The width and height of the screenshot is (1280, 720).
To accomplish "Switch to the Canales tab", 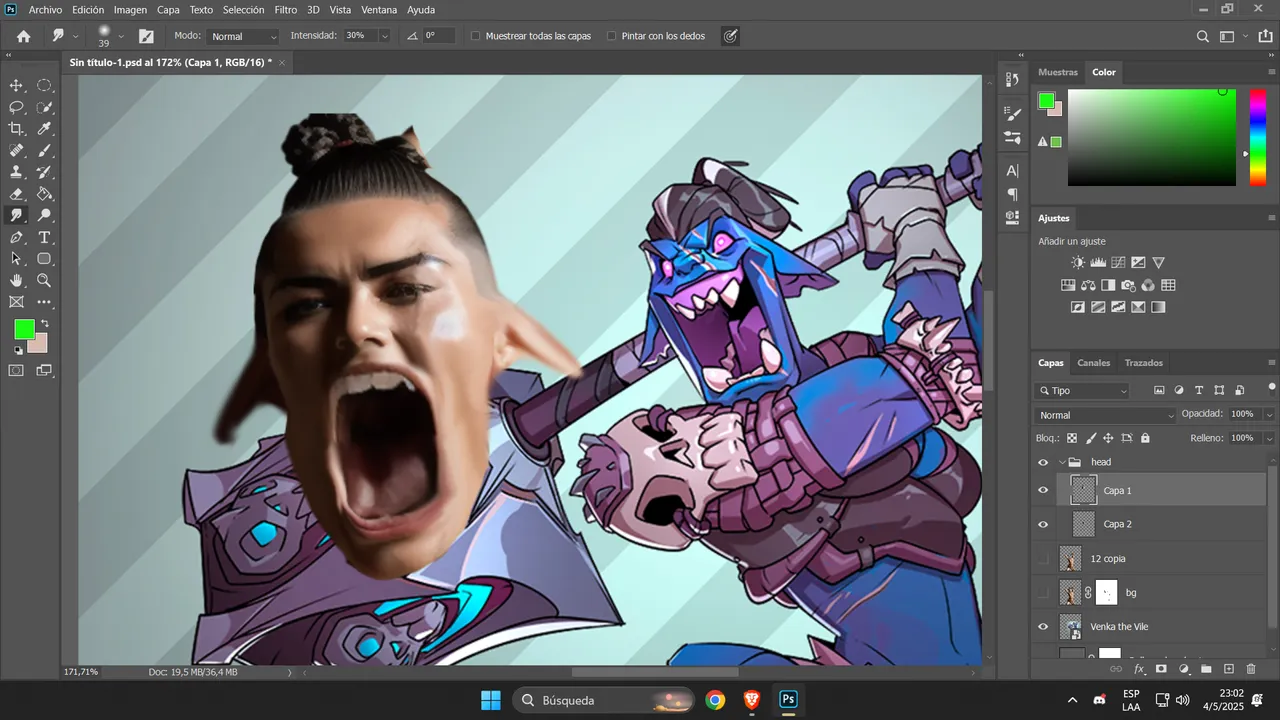I will coord(1094,363).
